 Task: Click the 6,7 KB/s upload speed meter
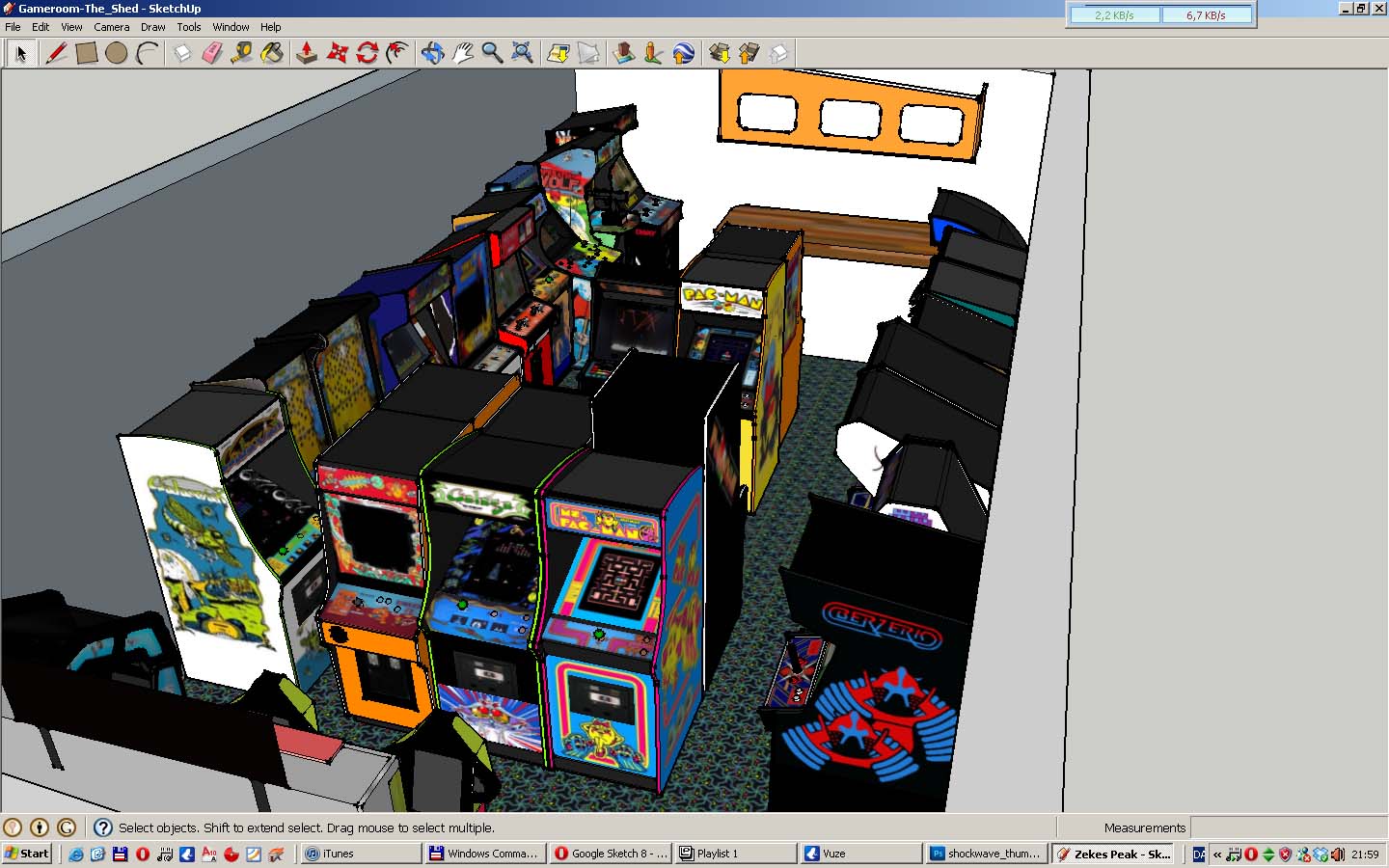(1206, 14)
